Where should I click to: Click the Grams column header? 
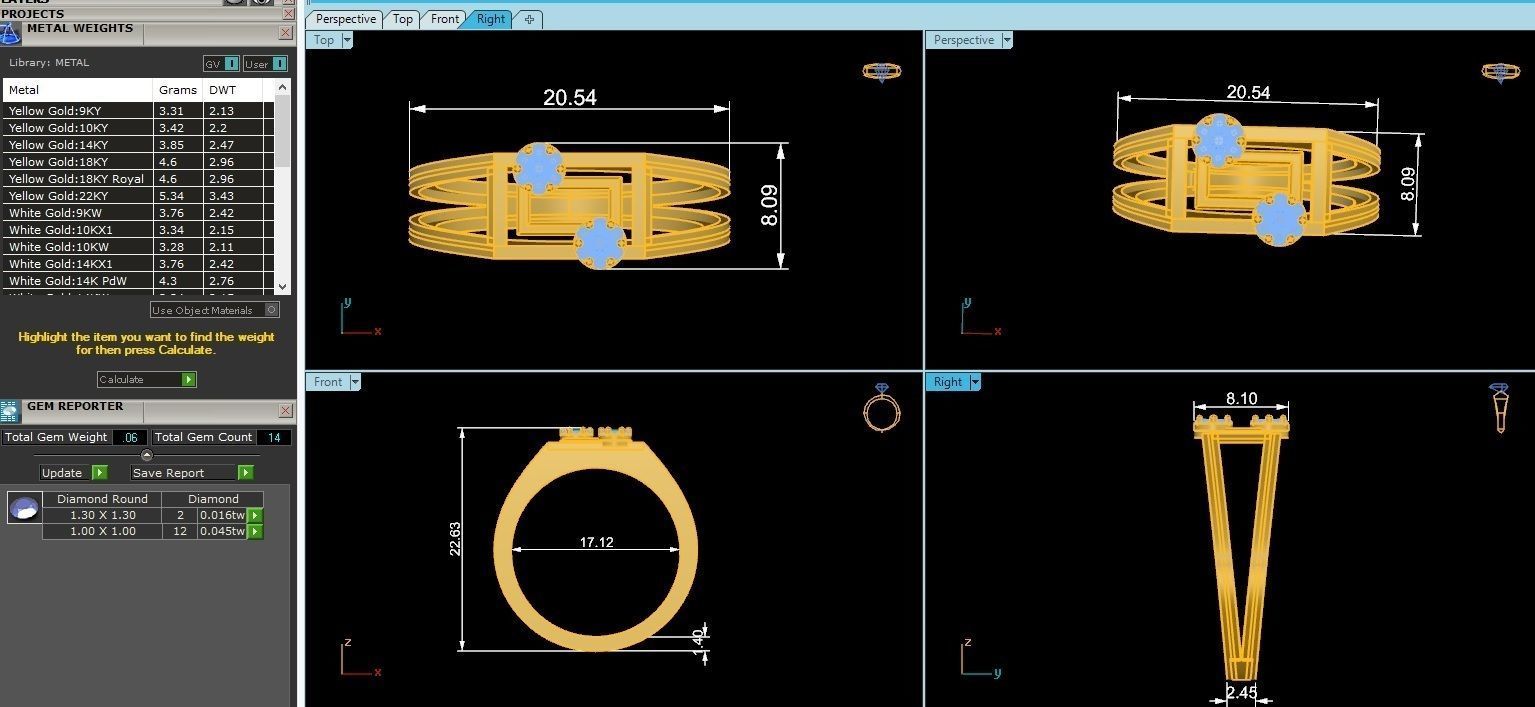pyautogui.click(x=179, y=90)
